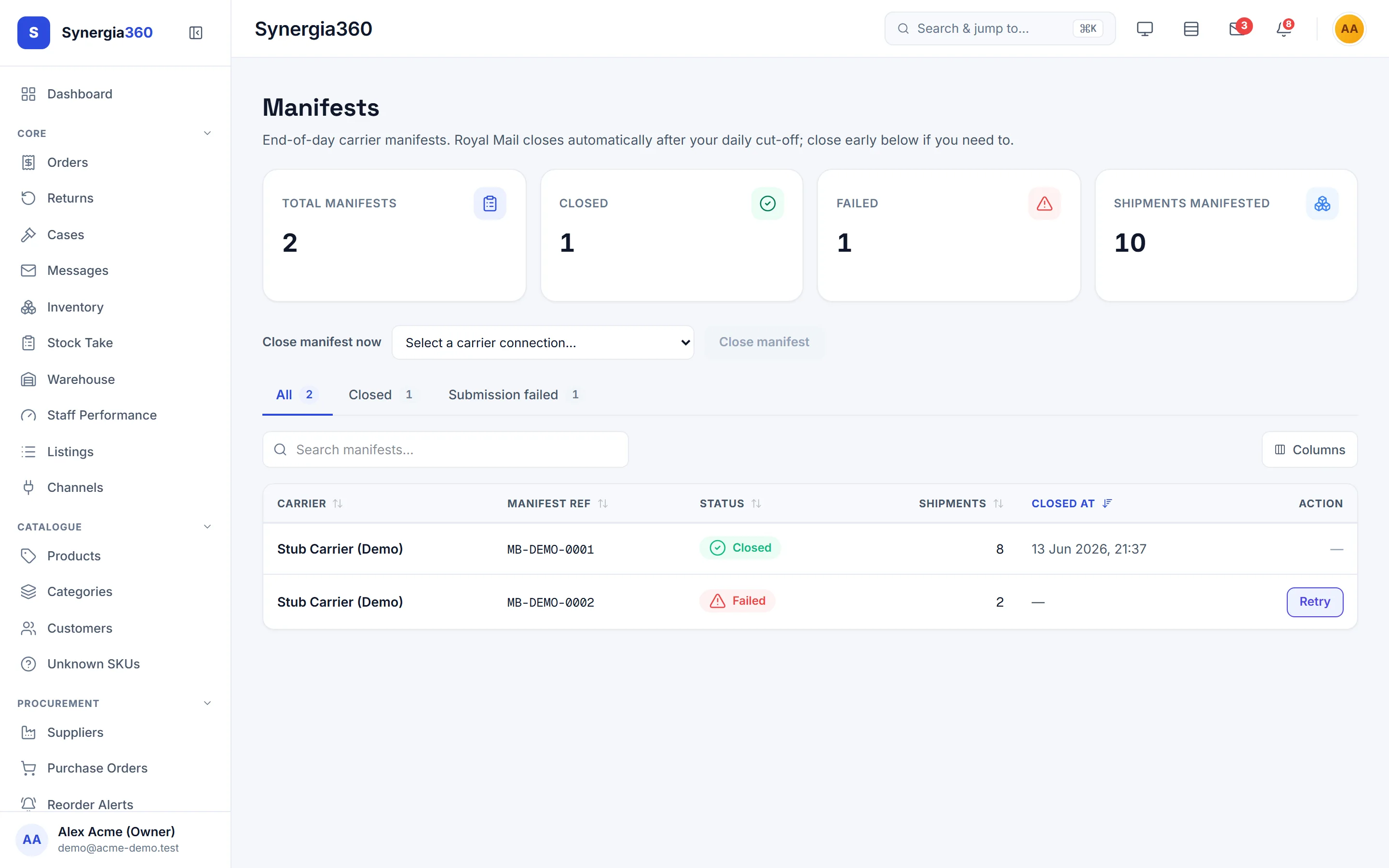
Task: Click the Closed card checkmark icon
Action: pos(767,203)
